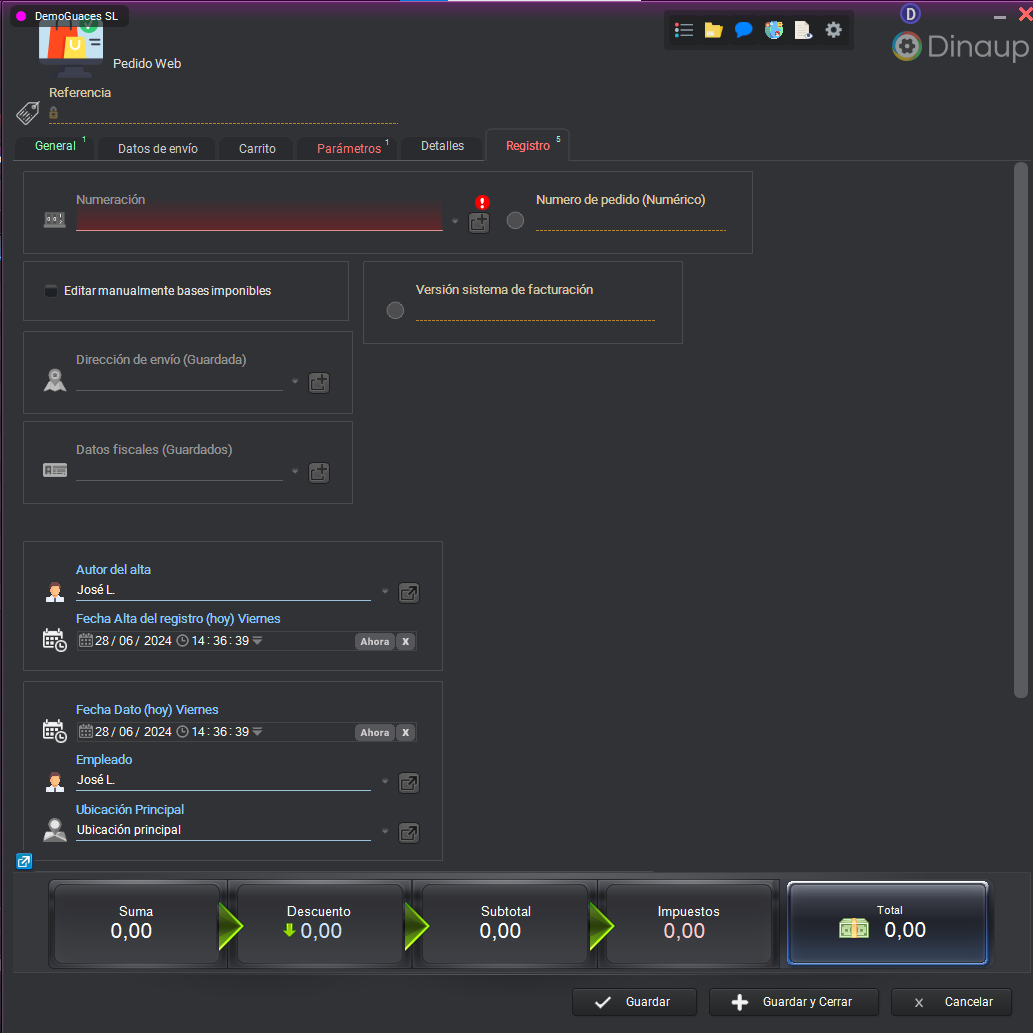Image resolution: width=1033 pixels, height=1033 pixels.
Task: Click the list icon in top toolbar
Action: click(684, 30)
